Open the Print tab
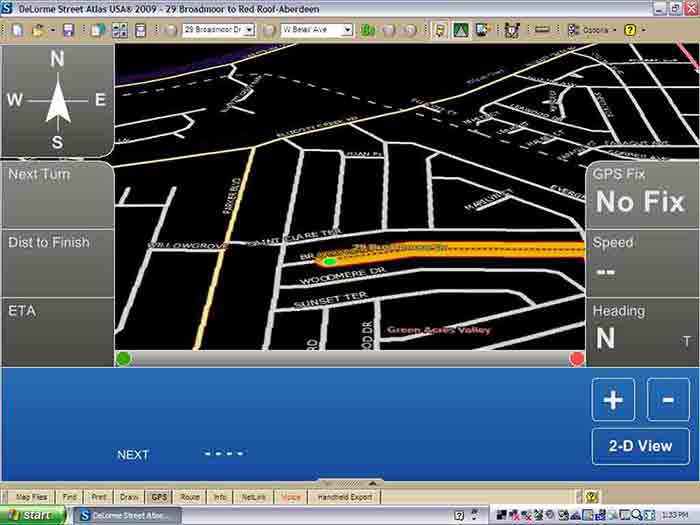Viewport: 700px width, 525px height. pos(99,496)
